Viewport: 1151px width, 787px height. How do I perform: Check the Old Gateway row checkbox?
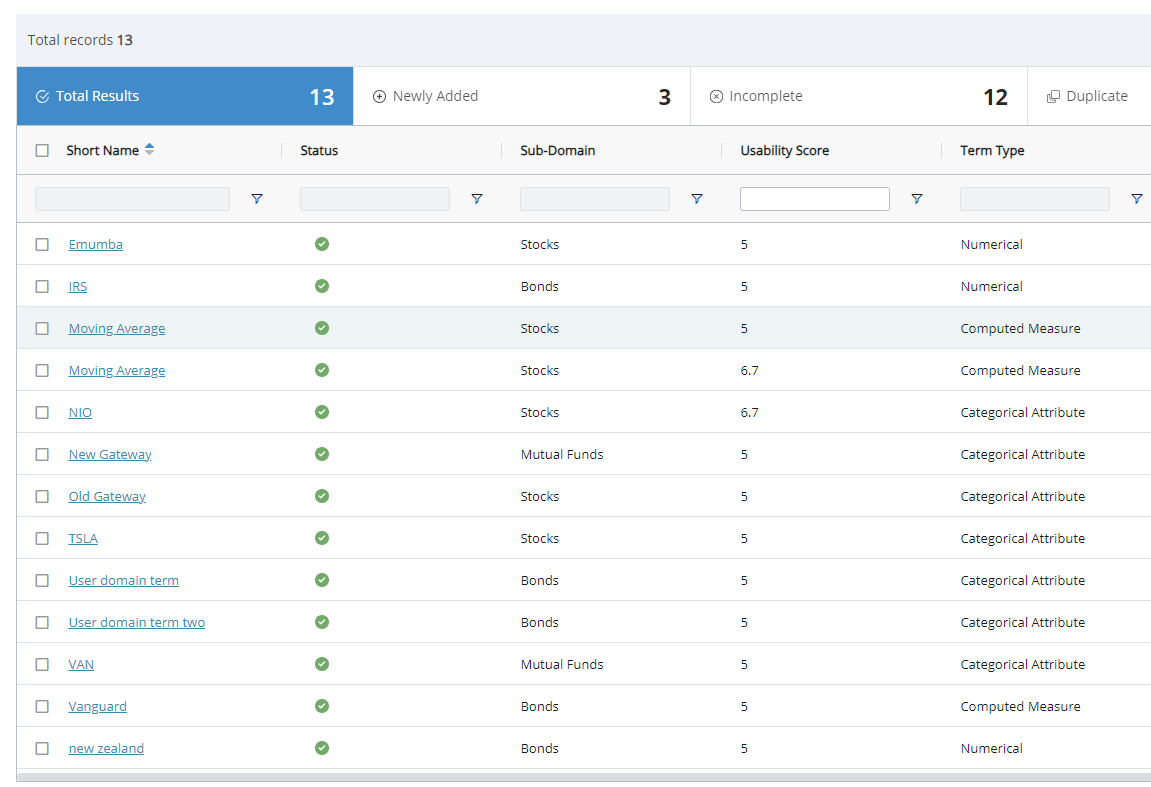(x=42, y=496)
